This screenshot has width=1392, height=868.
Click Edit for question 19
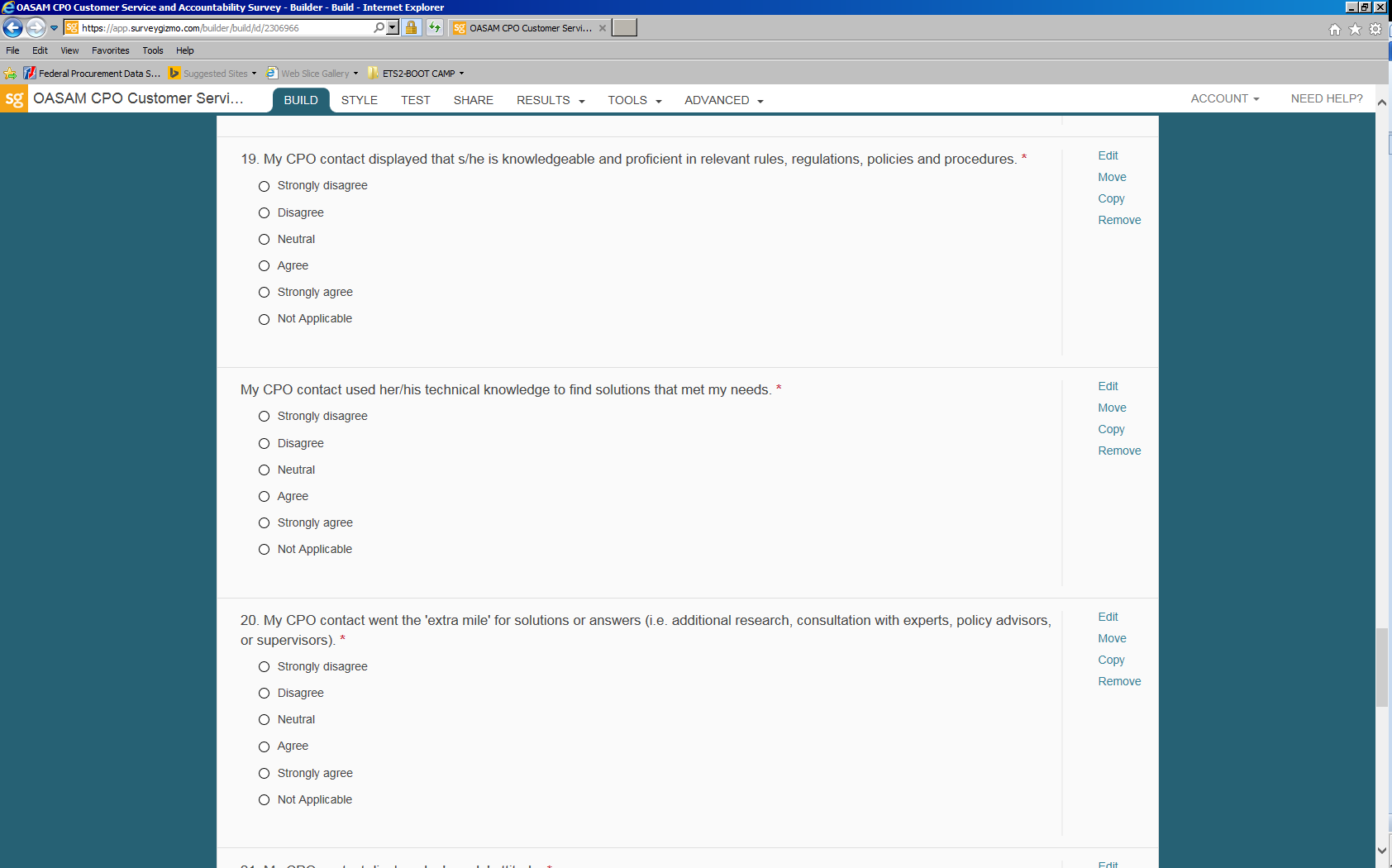(1108, 155)
